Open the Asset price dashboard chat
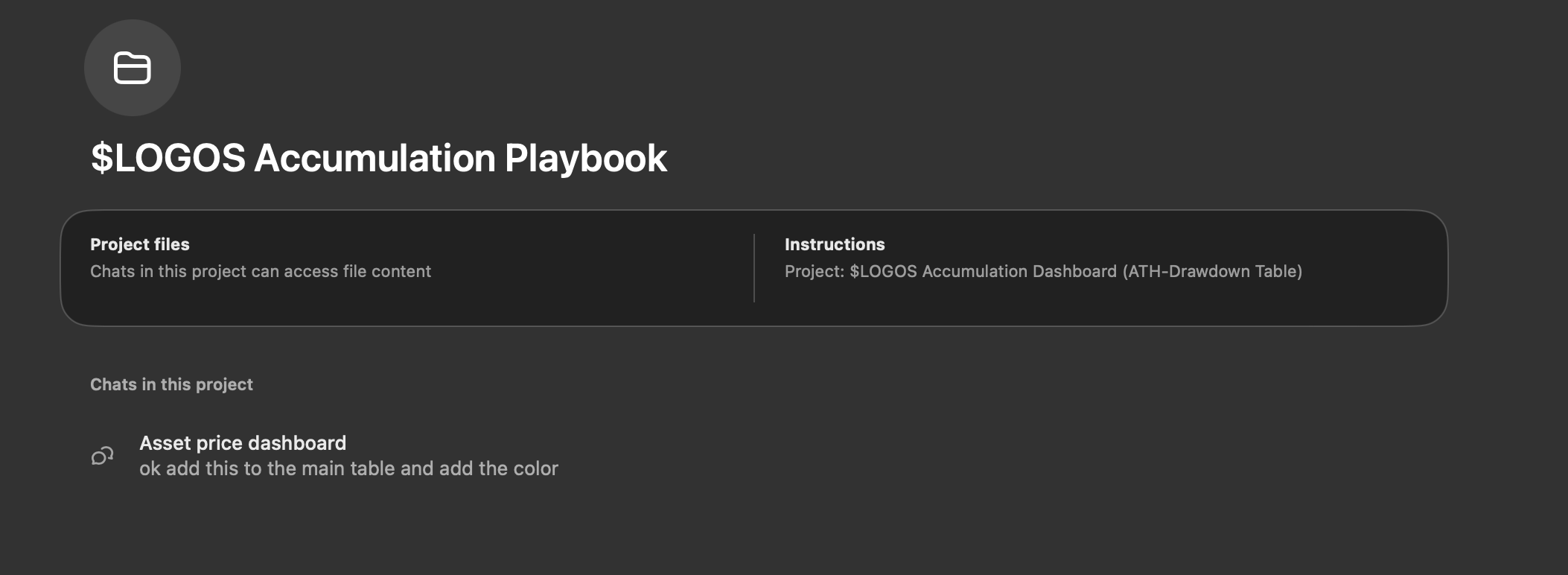Screen dimensions: 1568x575 (x=243, y=443)
